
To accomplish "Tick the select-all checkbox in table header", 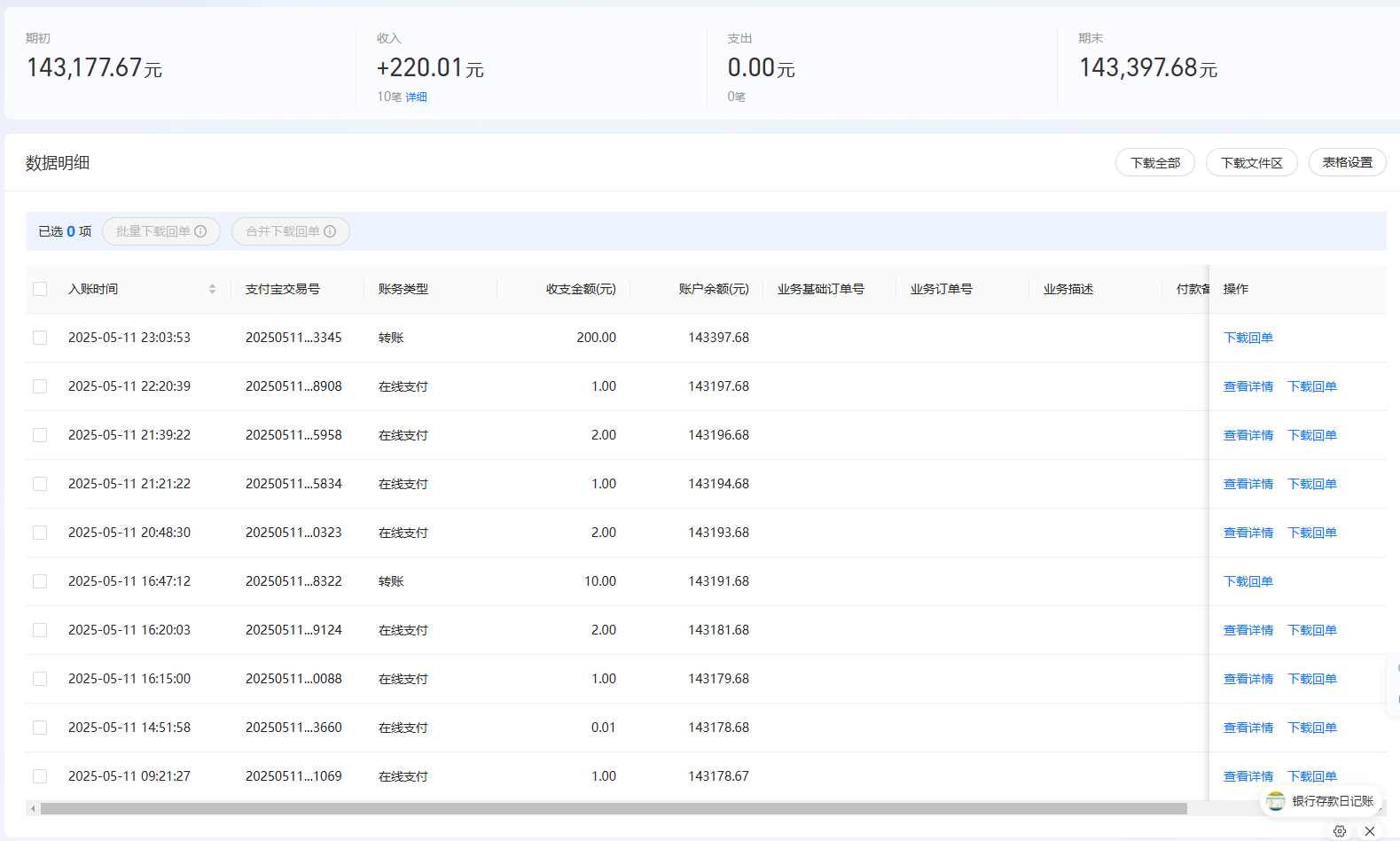I will click(40, 289).
